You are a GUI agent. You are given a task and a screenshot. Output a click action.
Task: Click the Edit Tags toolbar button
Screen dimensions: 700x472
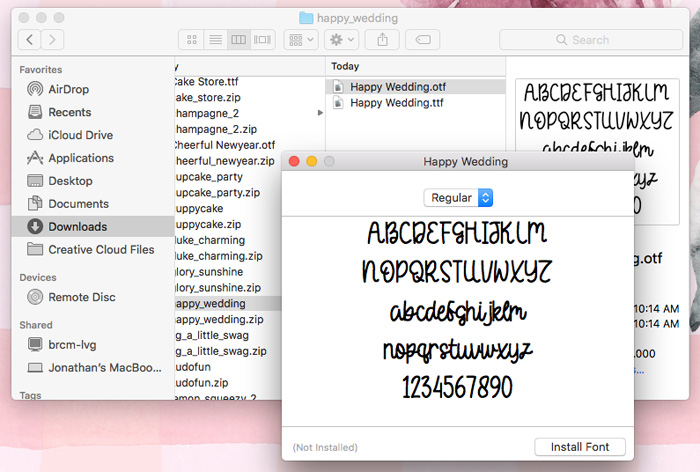click(x=422, y=40)
